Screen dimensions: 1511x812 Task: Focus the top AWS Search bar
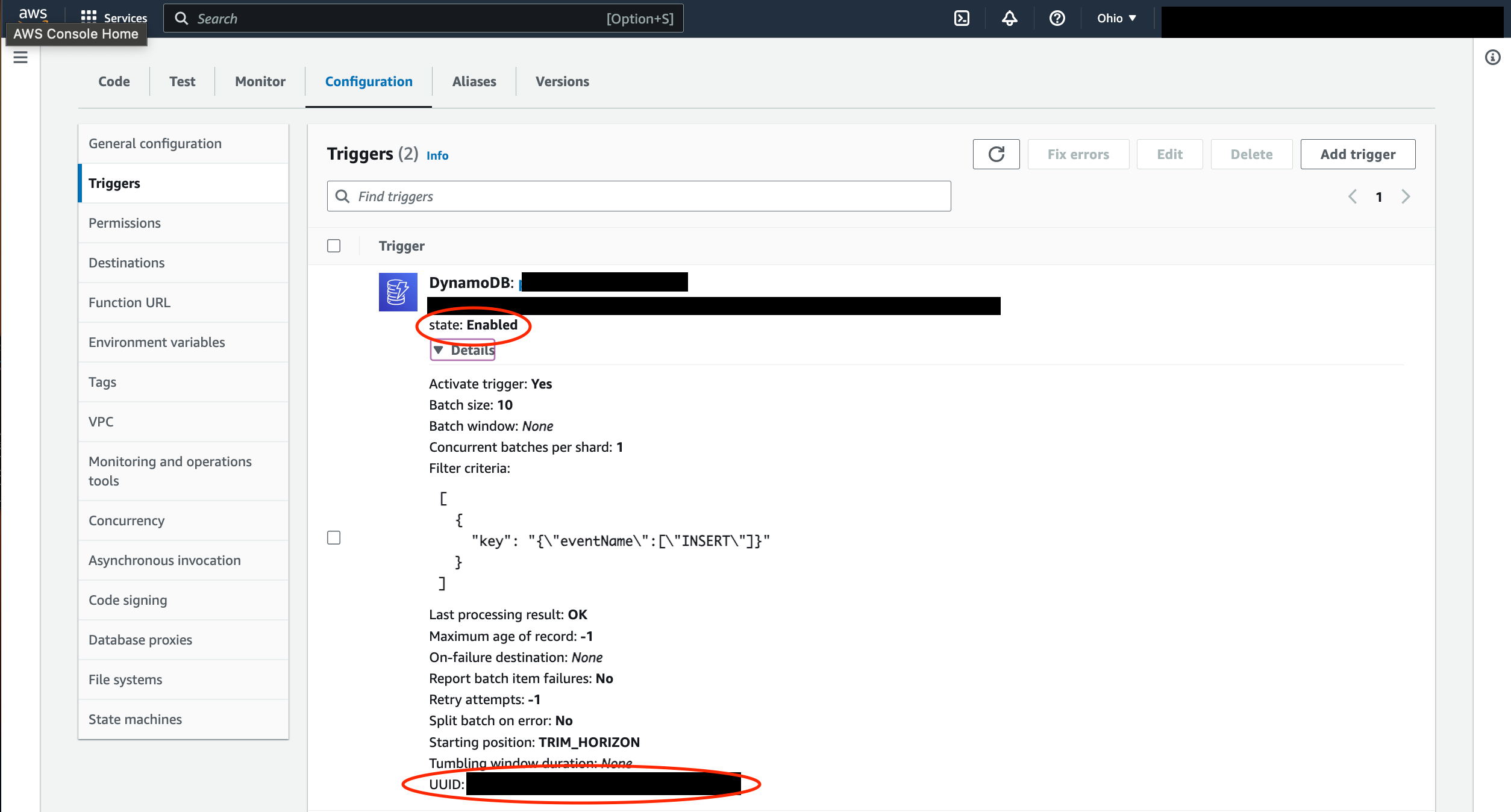coord(424,18)
